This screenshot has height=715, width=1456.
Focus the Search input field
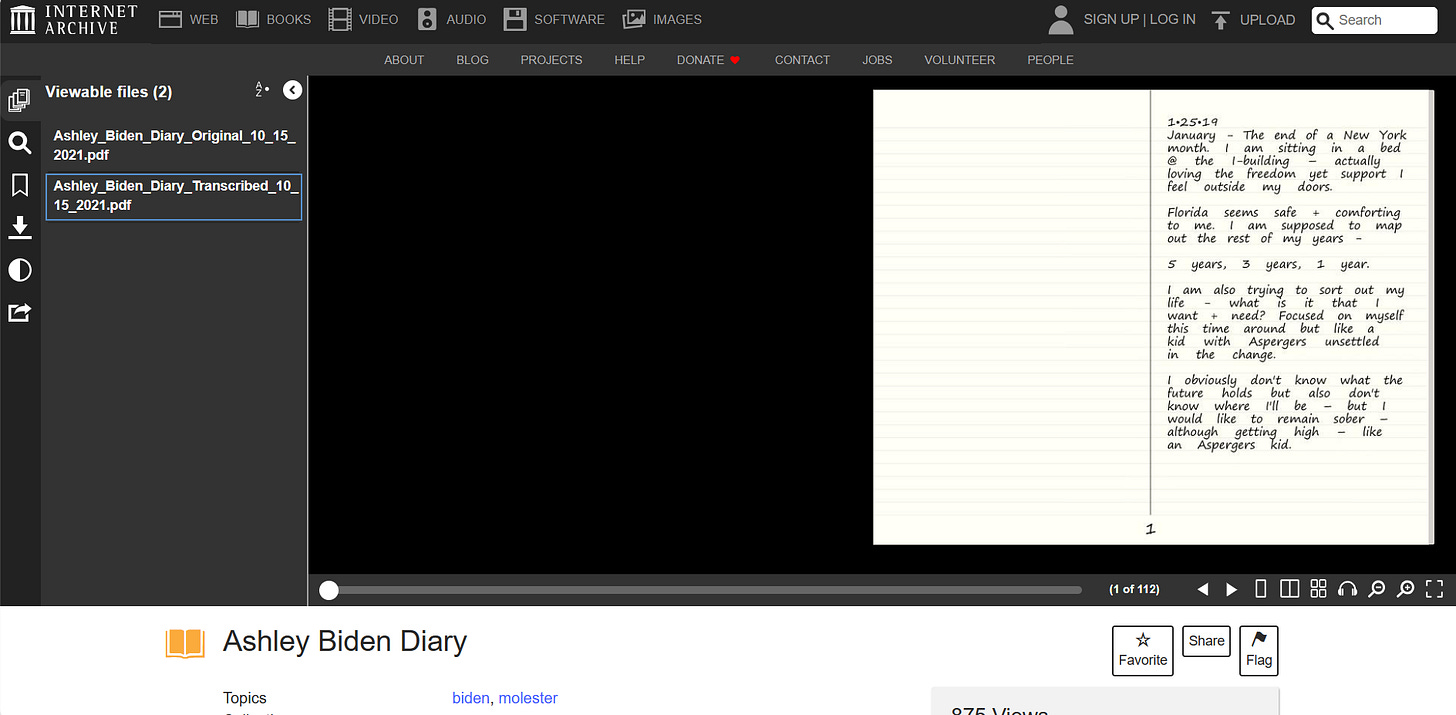1374,20
